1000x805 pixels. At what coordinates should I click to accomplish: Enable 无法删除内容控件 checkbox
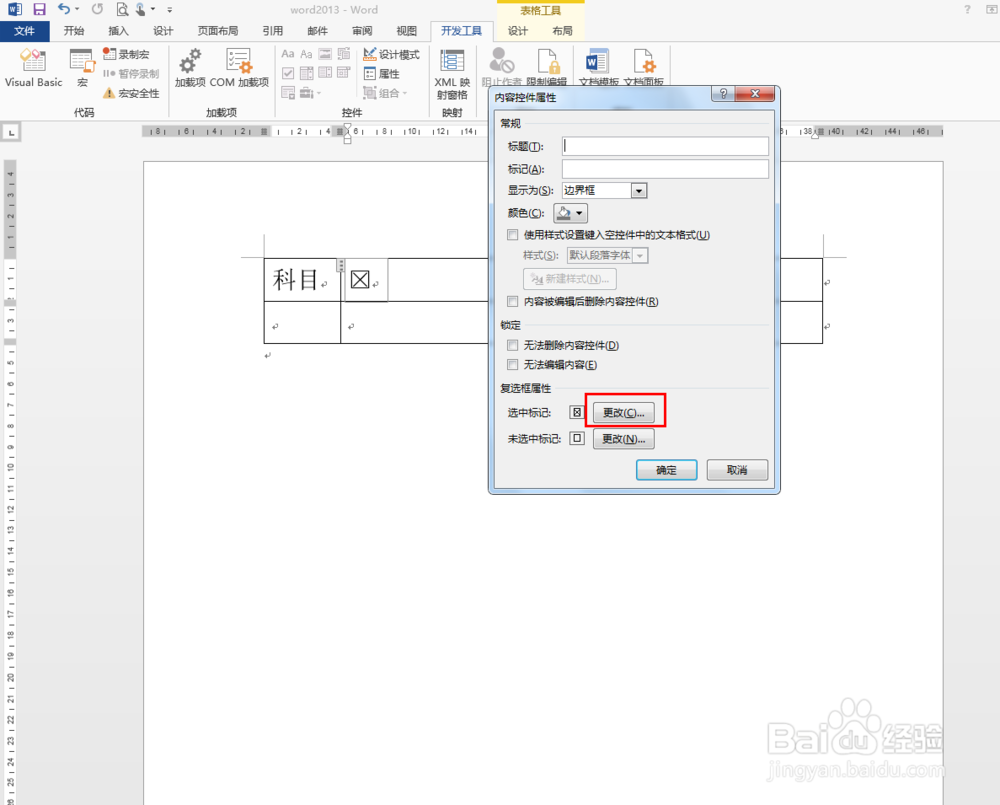[x=513, y=346]
